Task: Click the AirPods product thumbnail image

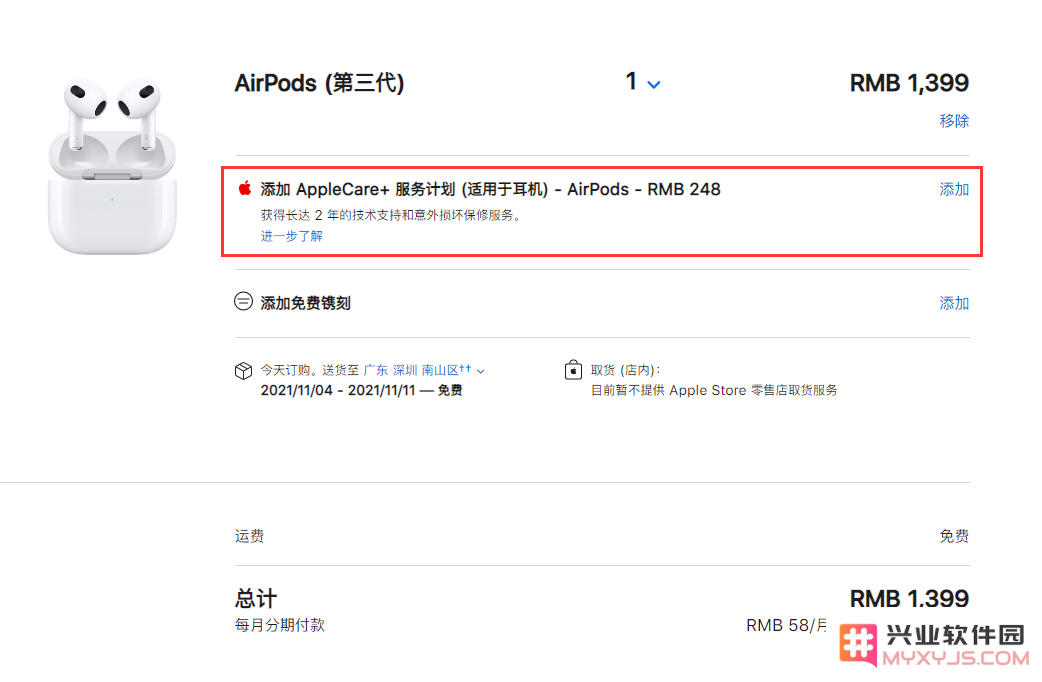Action: tap(112, 166)
